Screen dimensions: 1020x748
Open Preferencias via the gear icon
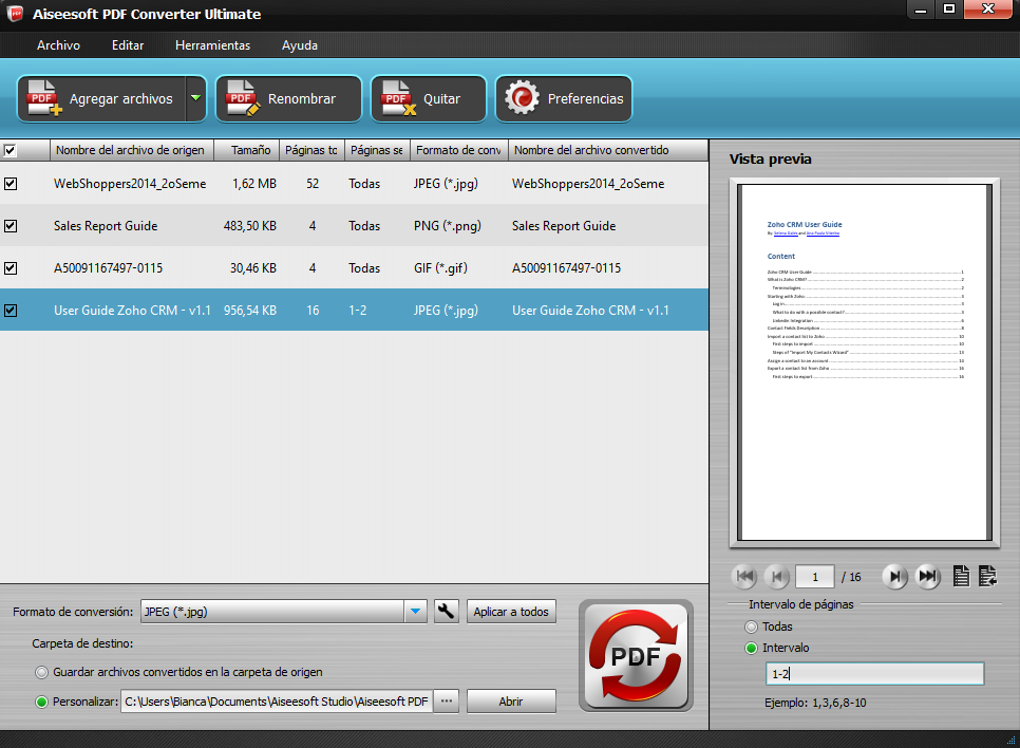point(521,98)
